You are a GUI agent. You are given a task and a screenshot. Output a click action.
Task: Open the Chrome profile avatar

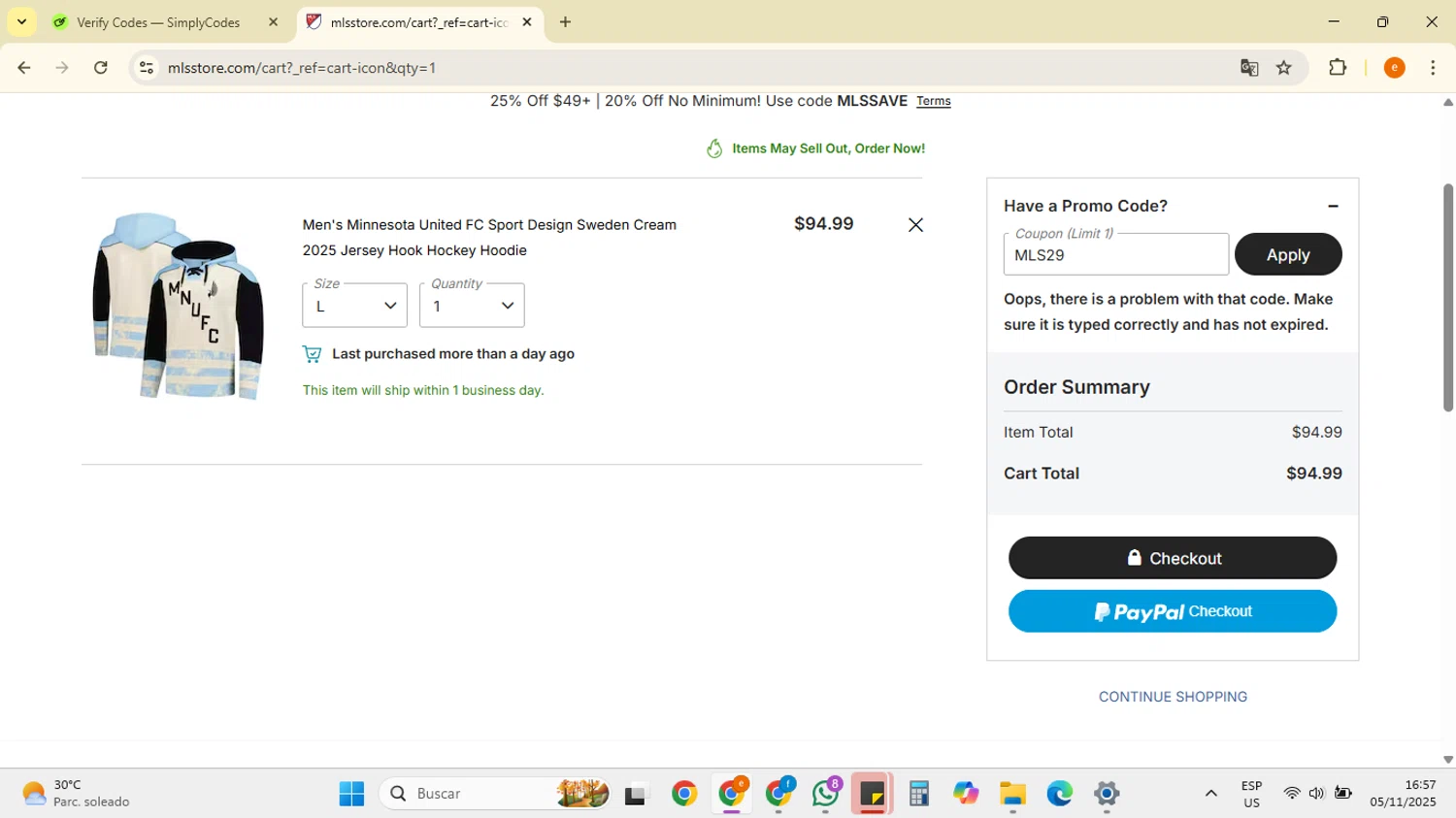1394,68
